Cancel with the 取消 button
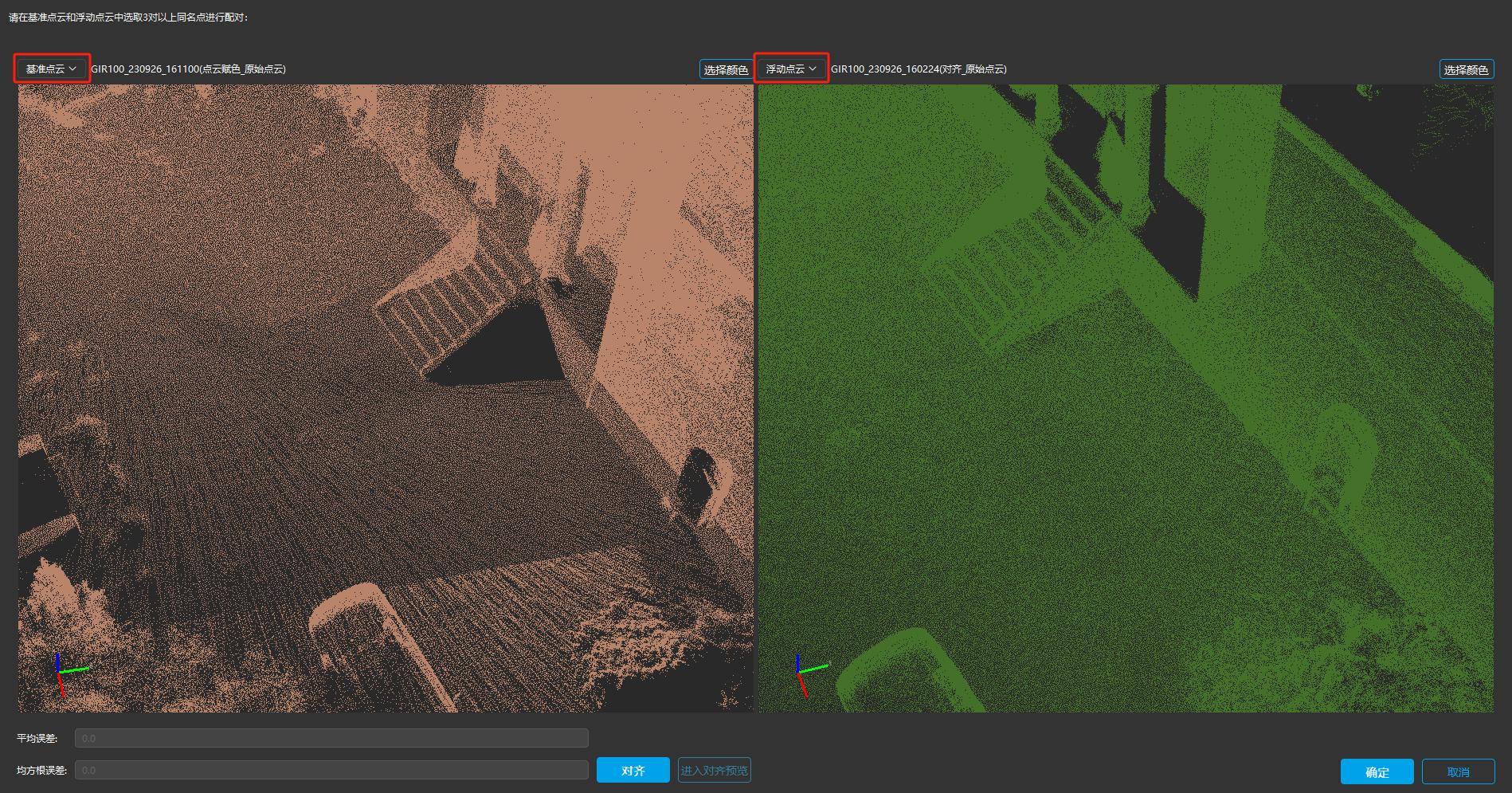This screenshot has height=793, width=1512. click(x=1458, y=771)
